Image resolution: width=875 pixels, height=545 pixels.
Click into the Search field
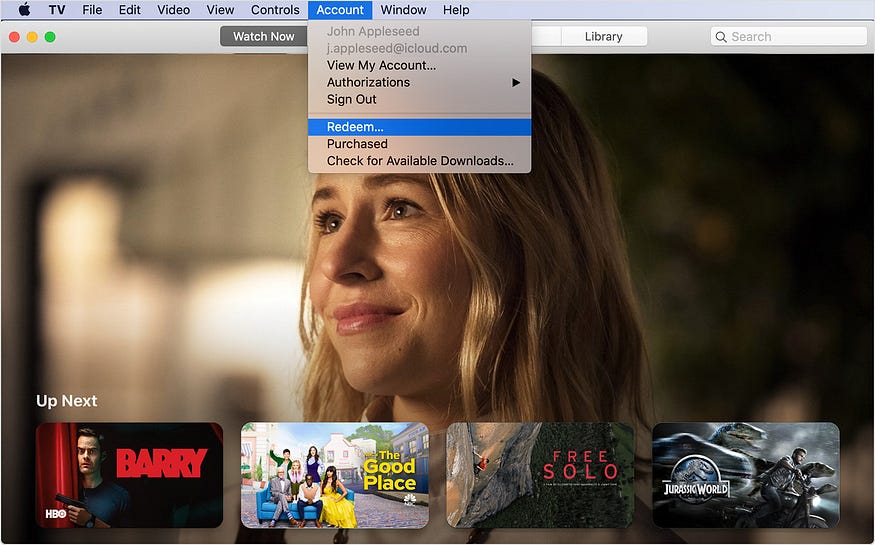(x=789, y=37)
